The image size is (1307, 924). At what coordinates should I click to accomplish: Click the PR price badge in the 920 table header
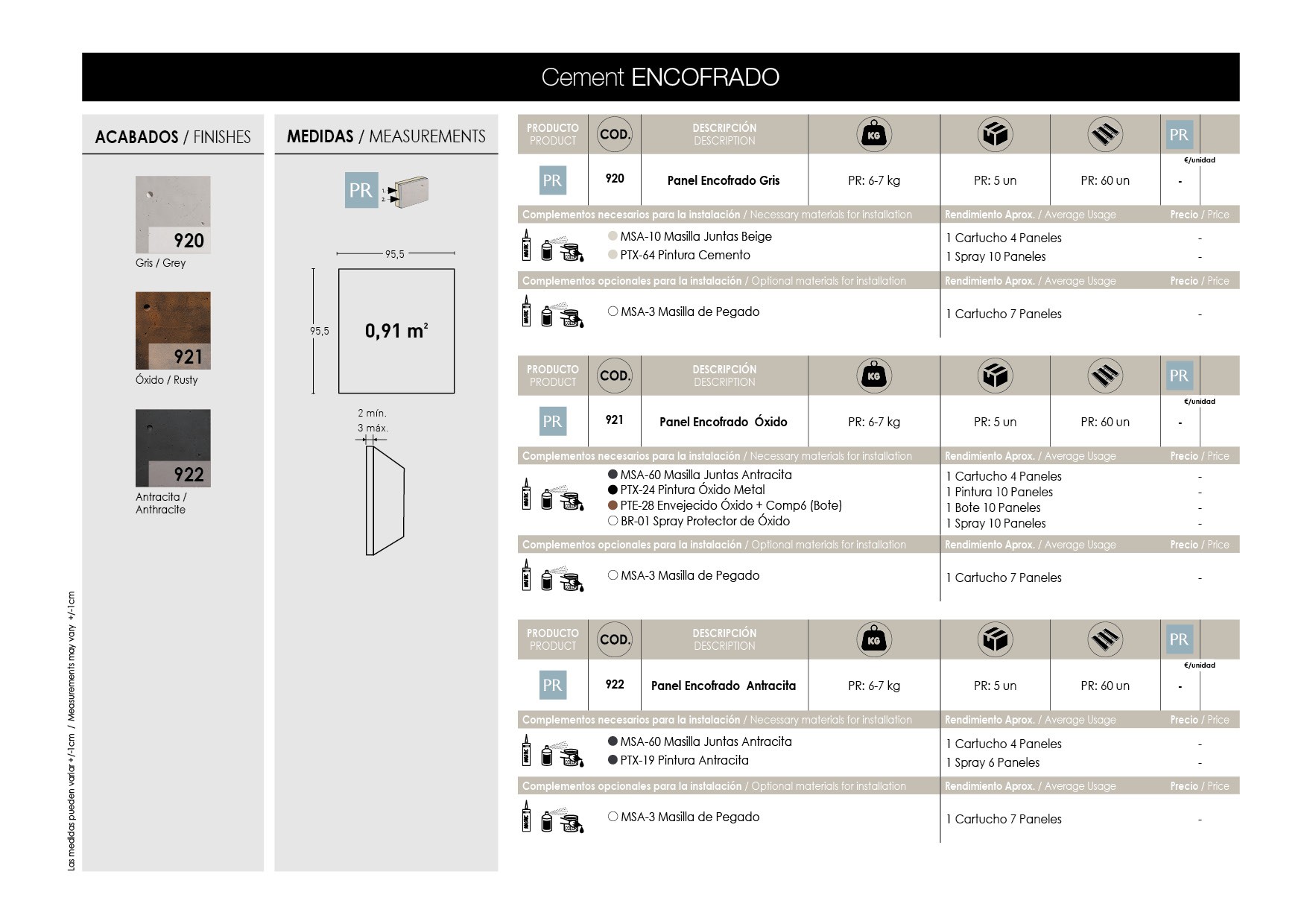click(1179, 135)
